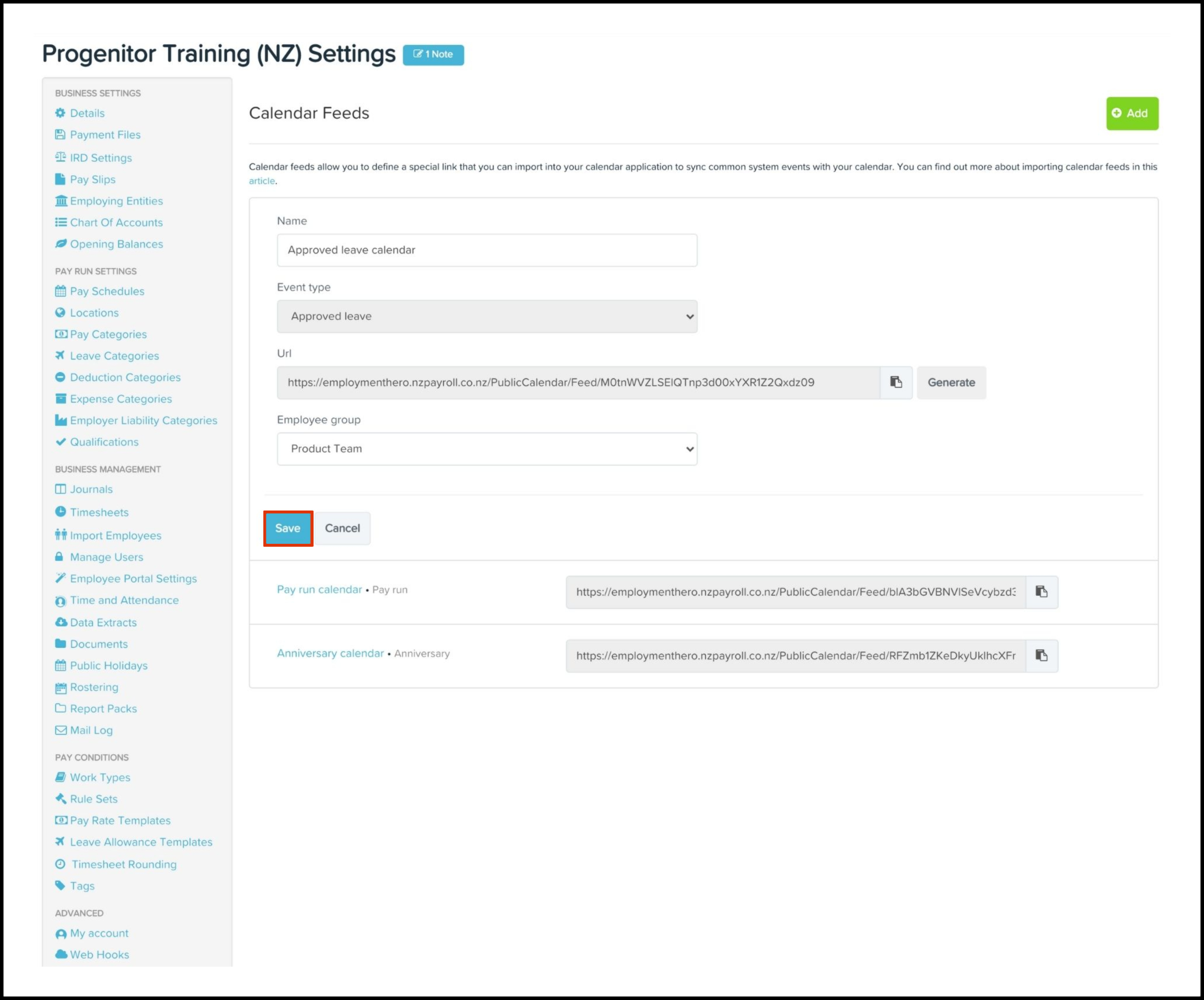Image resolution: width=1204 pixels, height=1000 pixels.
Task: Open Pay Schedules settings
Action: pos(107,291)
